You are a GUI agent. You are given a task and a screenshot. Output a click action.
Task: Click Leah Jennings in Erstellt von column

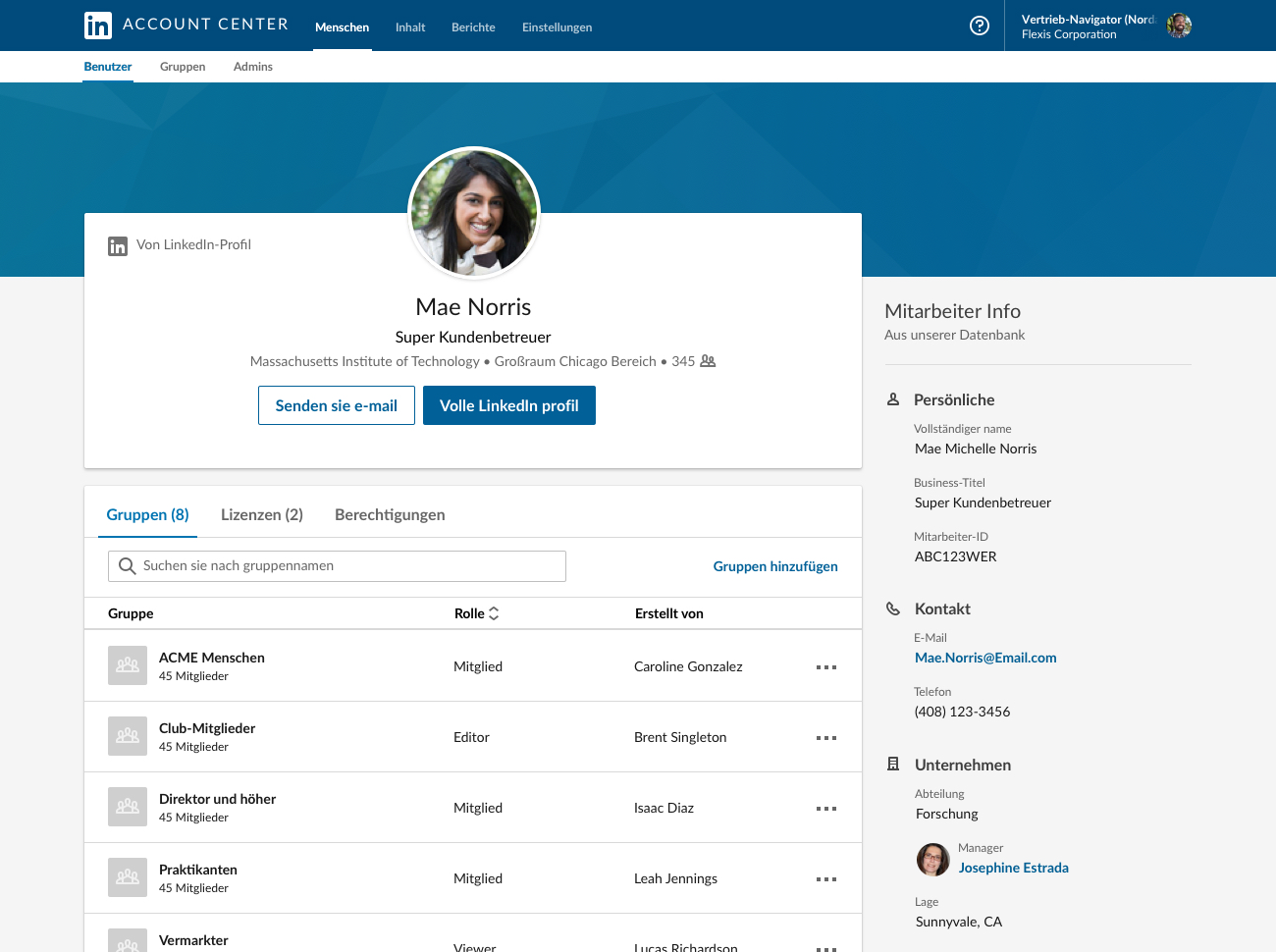[675, 878]
